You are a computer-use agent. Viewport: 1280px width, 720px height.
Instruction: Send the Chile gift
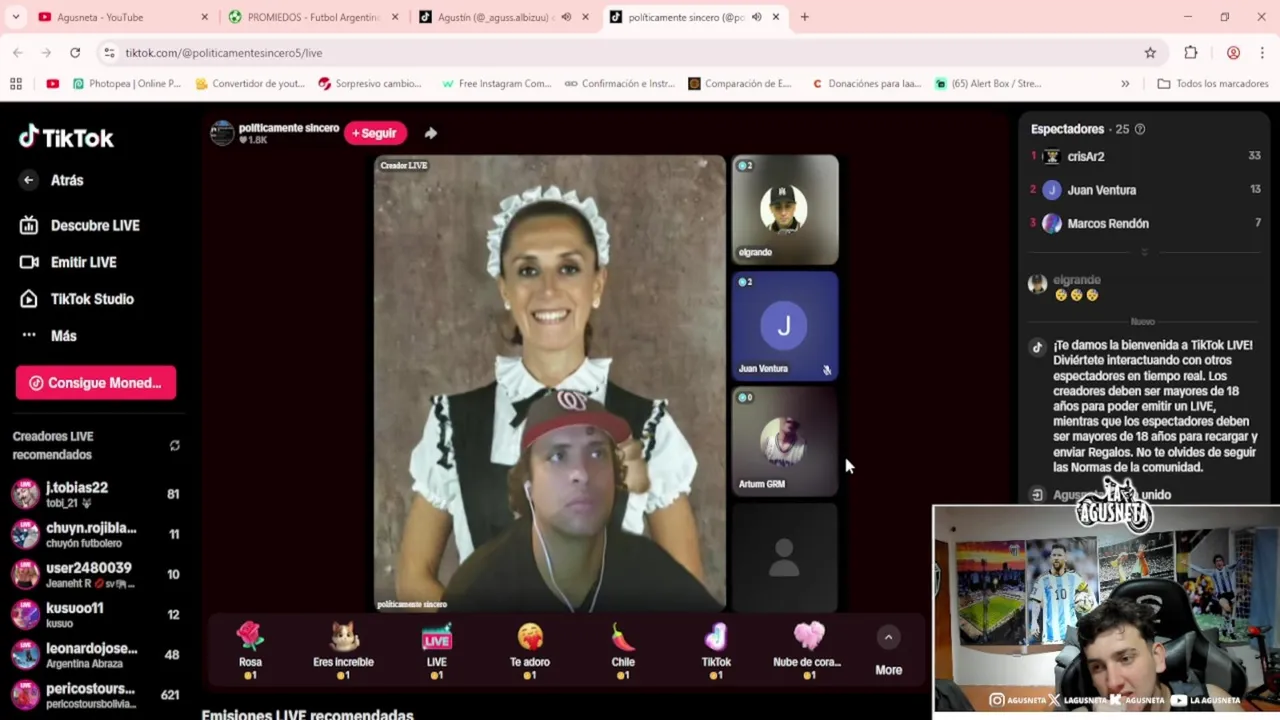[623, 650]
